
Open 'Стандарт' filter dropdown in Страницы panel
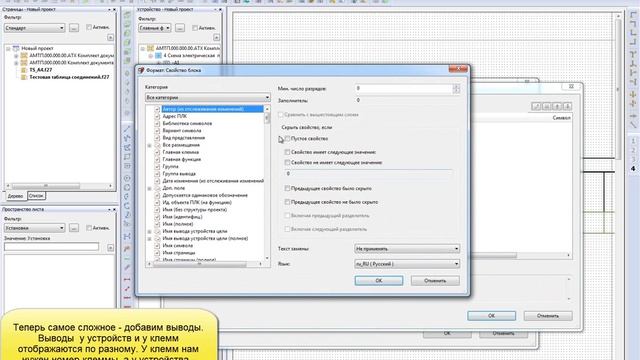point(35,28)
